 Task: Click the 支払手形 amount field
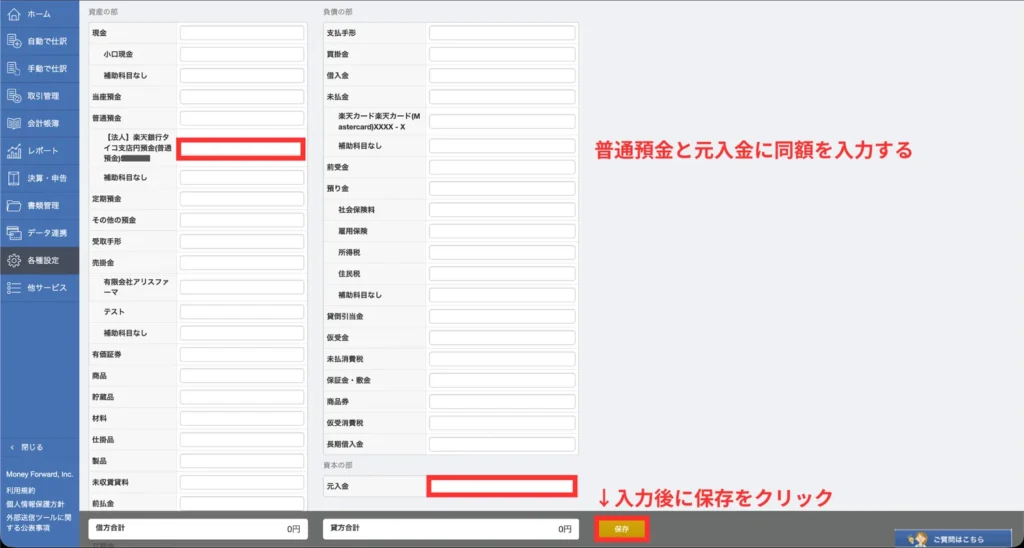(x=502, y=33)
